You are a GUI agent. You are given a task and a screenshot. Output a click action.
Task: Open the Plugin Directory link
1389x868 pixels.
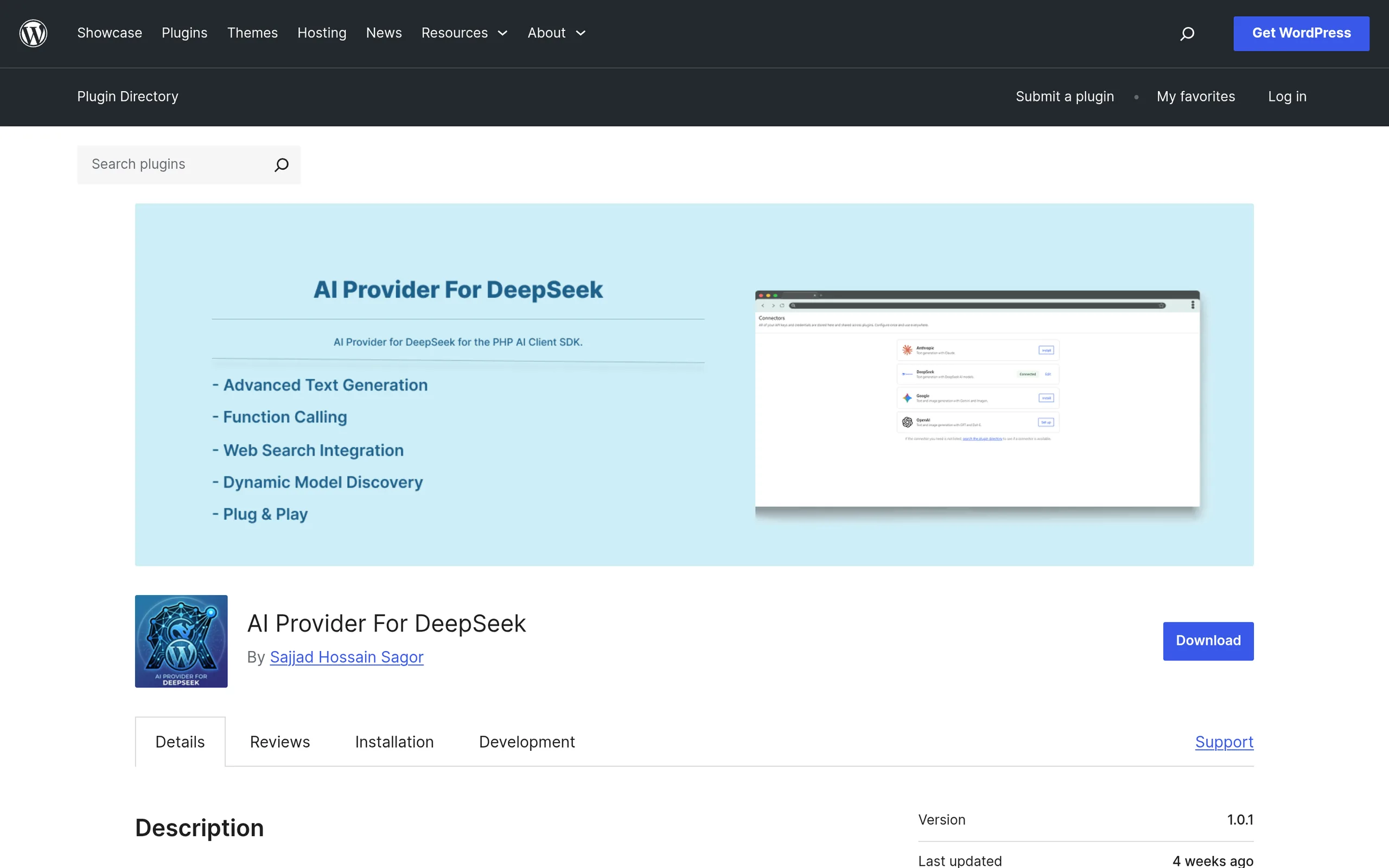128,97
